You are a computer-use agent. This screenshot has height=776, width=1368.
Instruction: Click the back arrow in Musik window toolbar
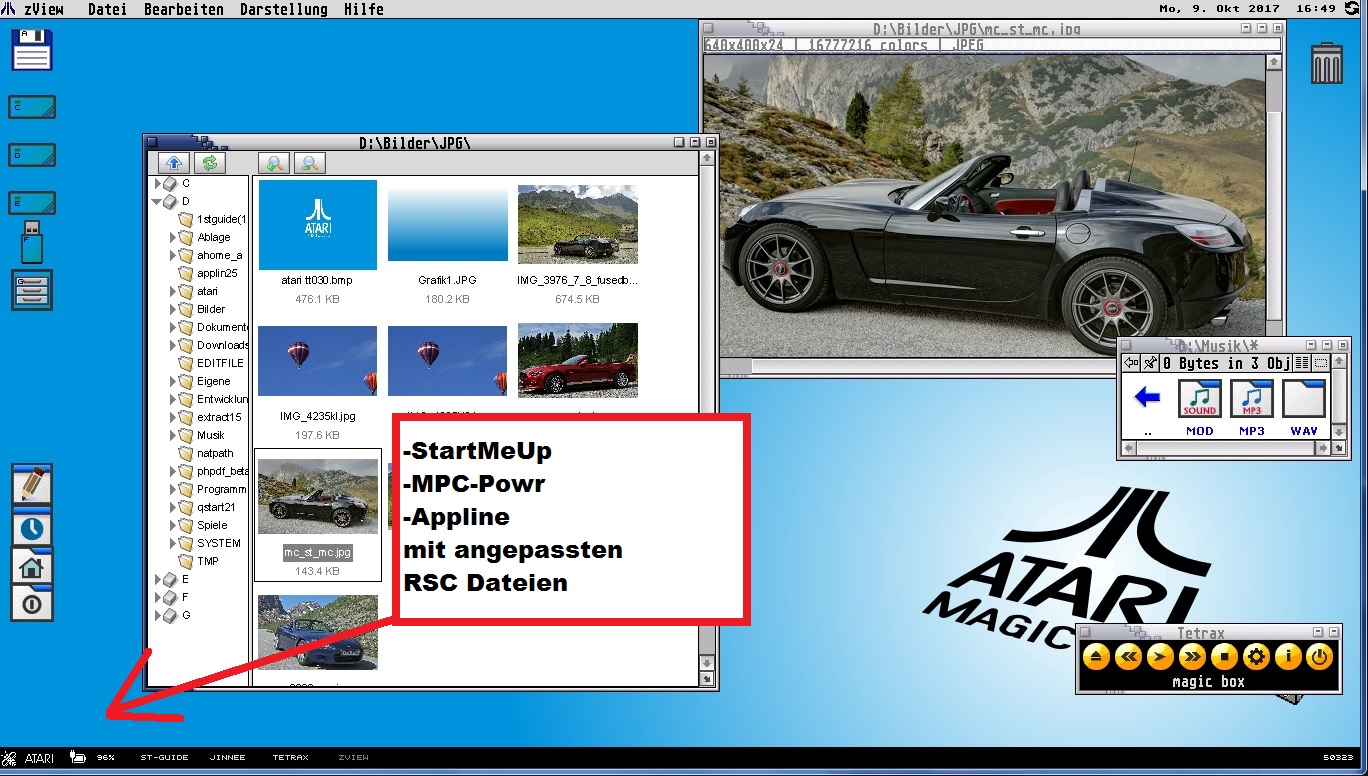coord(1131,363)
